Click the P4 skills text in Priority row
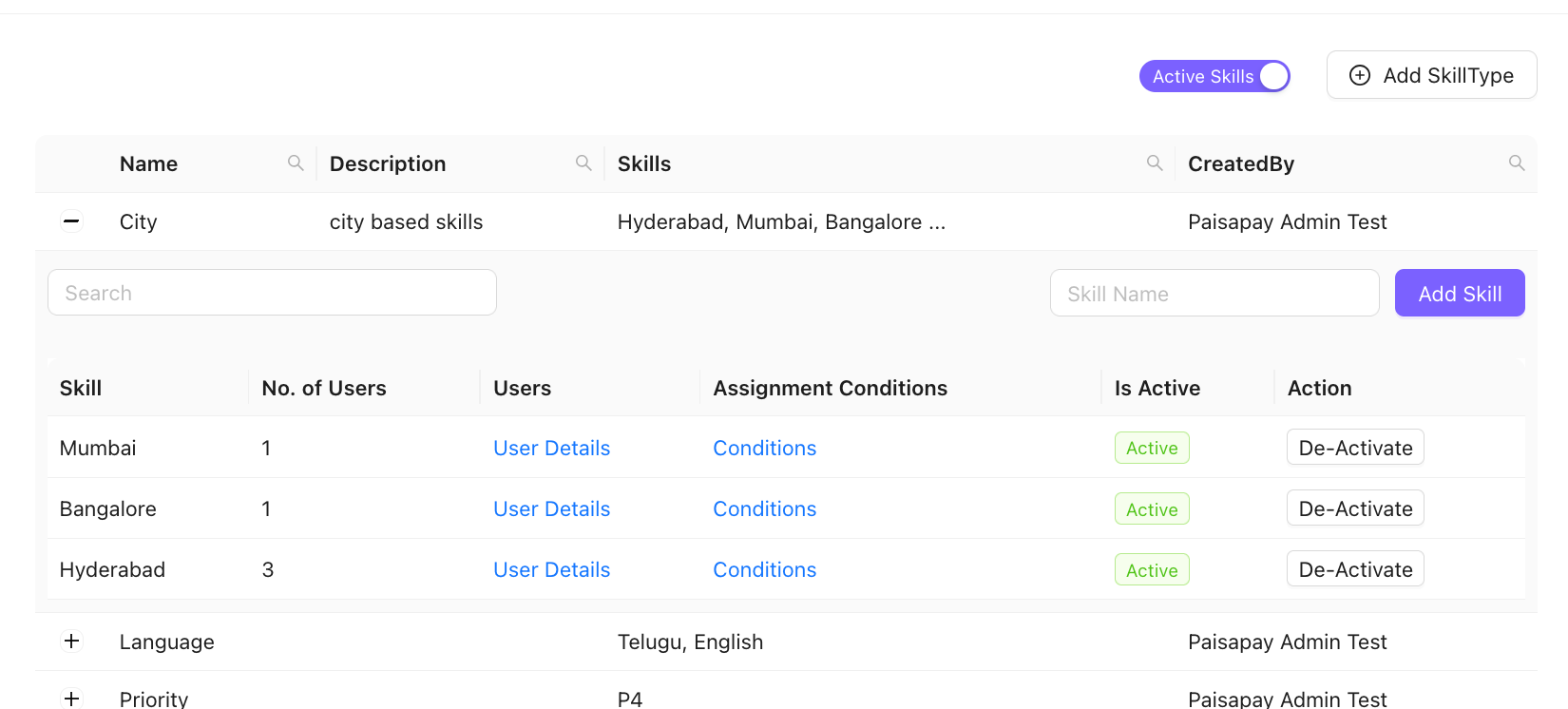Image resolution: width=1568 pixels, height=709 pixels. click(630, 699)
